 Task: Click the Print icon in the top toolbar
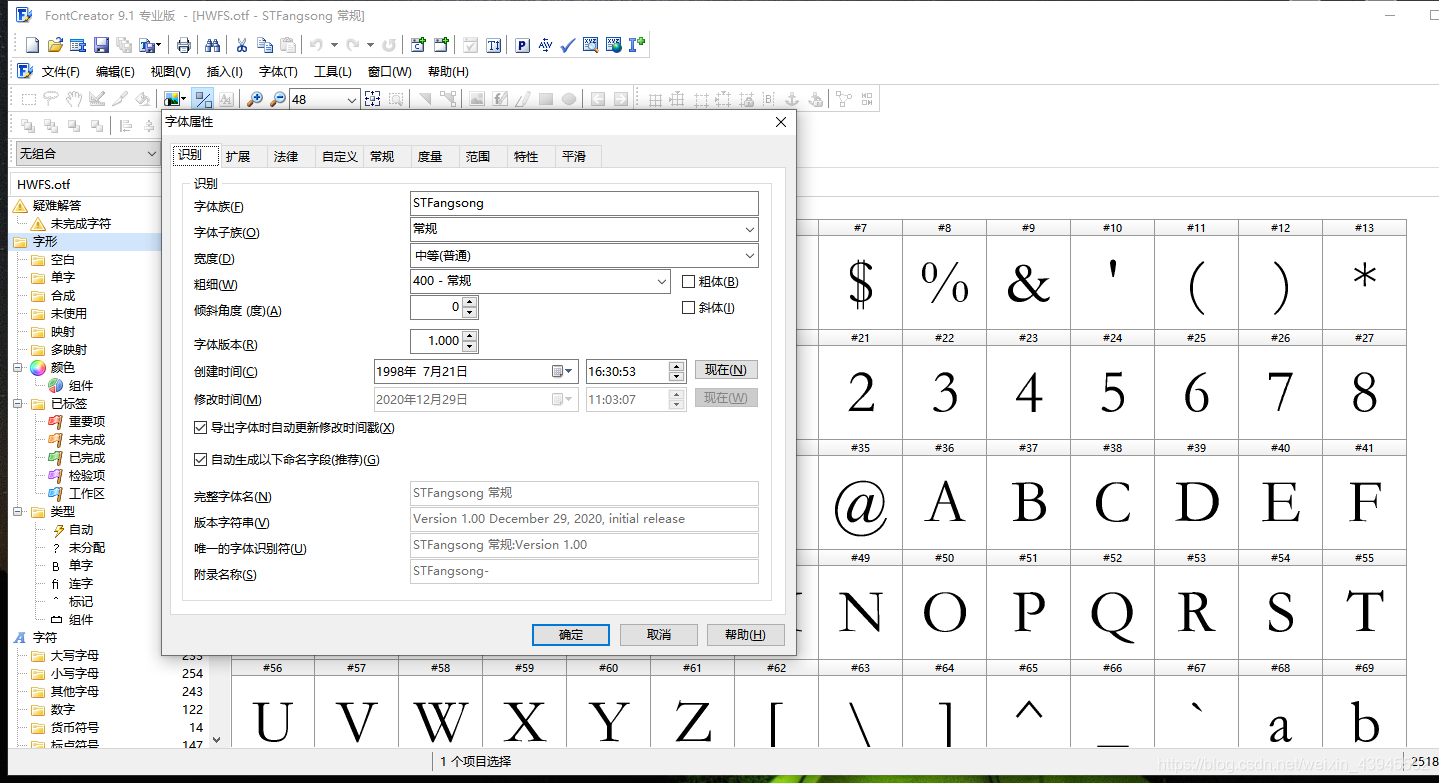pos(184,45)
